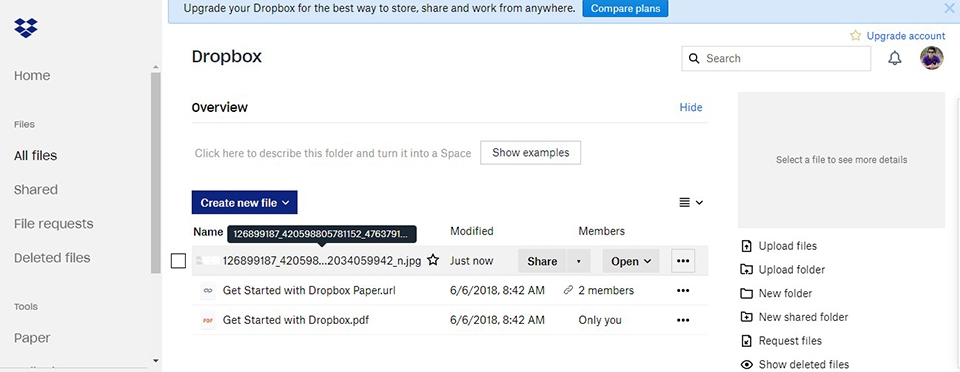Click sidebar scrollbar up arrow

(156, 67)
